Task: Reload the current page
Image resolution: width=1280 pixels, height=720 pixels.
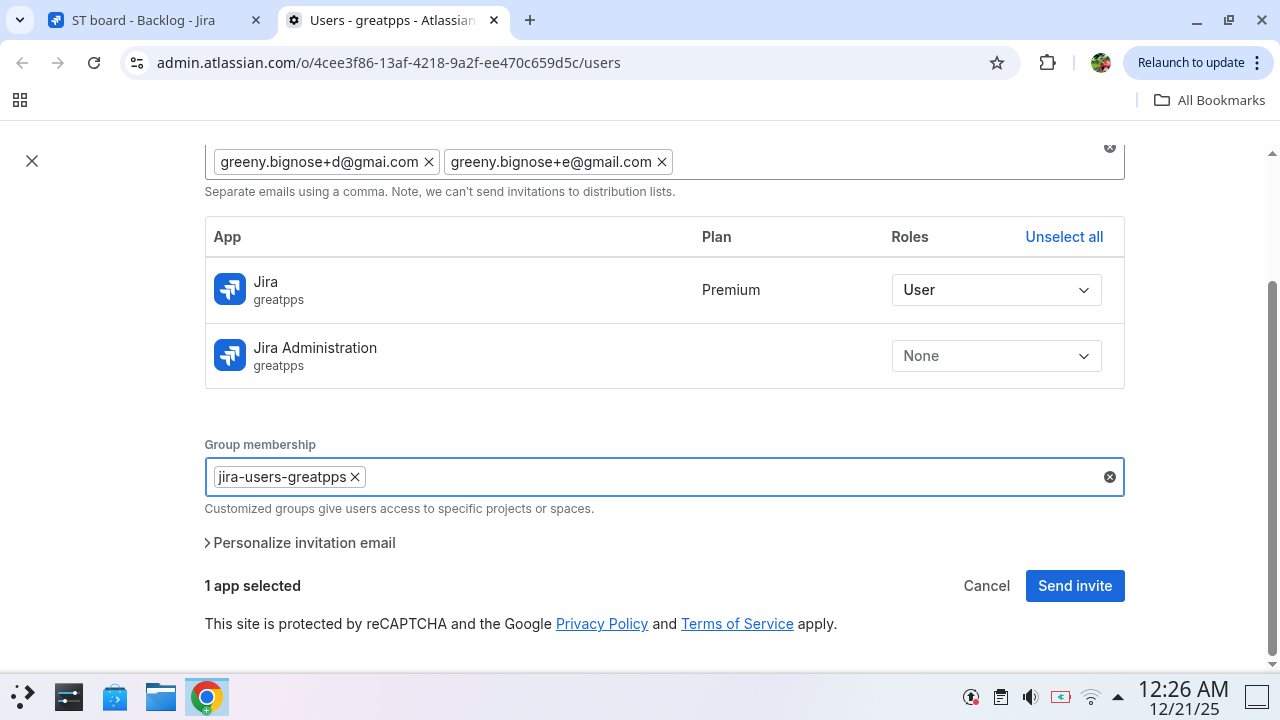Action: coord(94,62)
